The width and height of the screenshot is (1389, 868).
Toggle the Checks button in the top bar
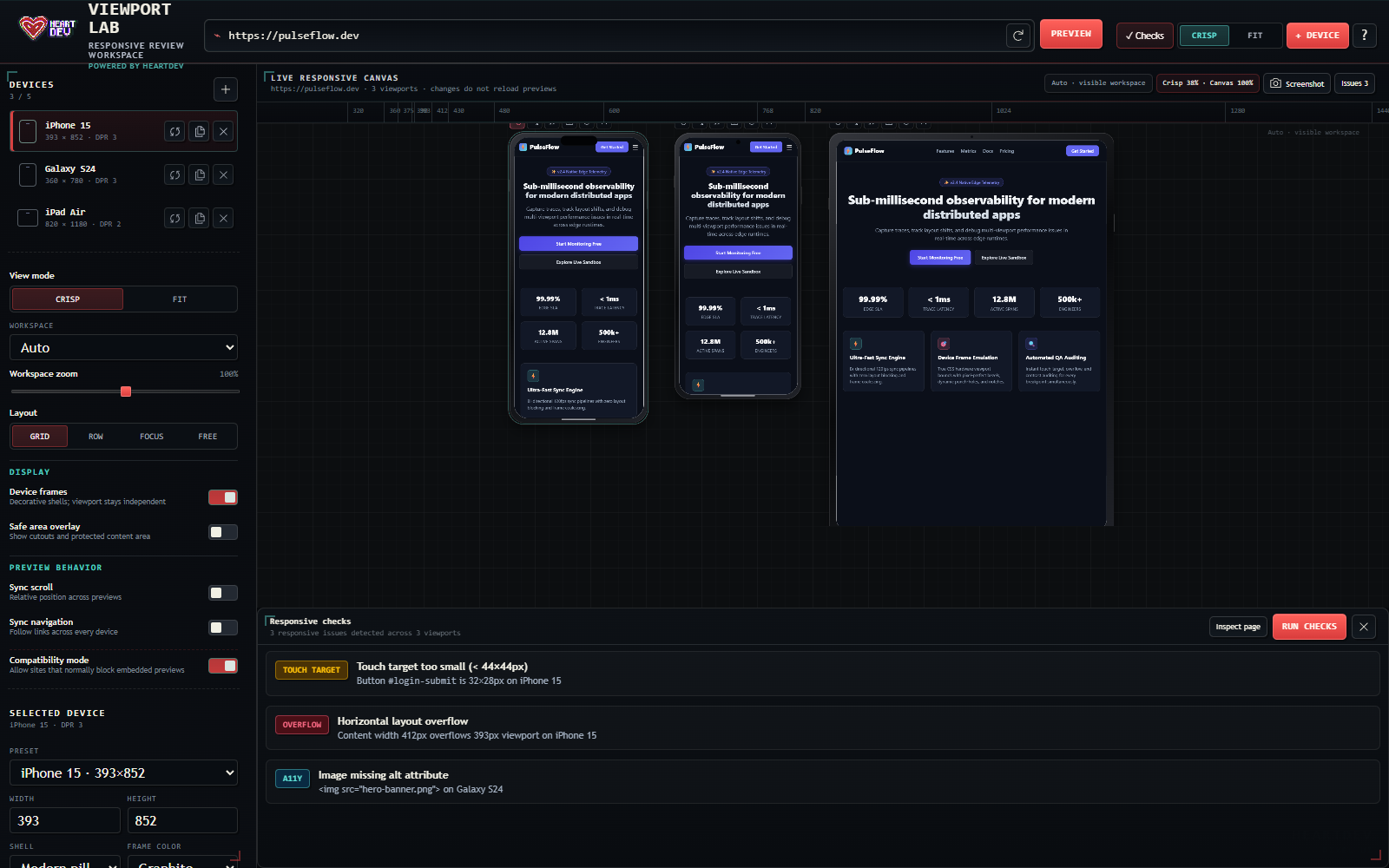click(1145, 36)
